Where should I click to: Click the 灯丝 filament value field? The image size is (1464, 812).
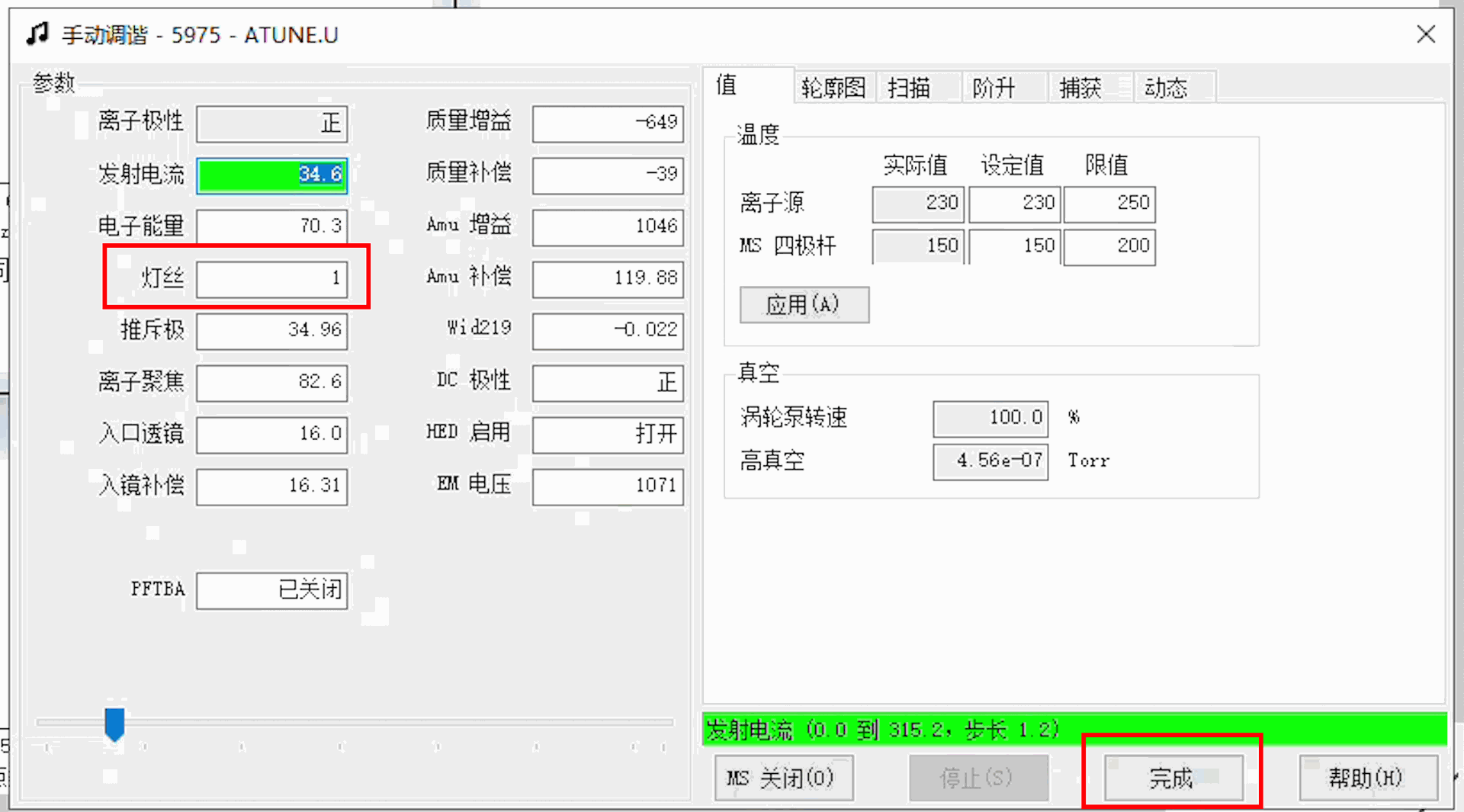pyautogui.click(x=272, y=278)
